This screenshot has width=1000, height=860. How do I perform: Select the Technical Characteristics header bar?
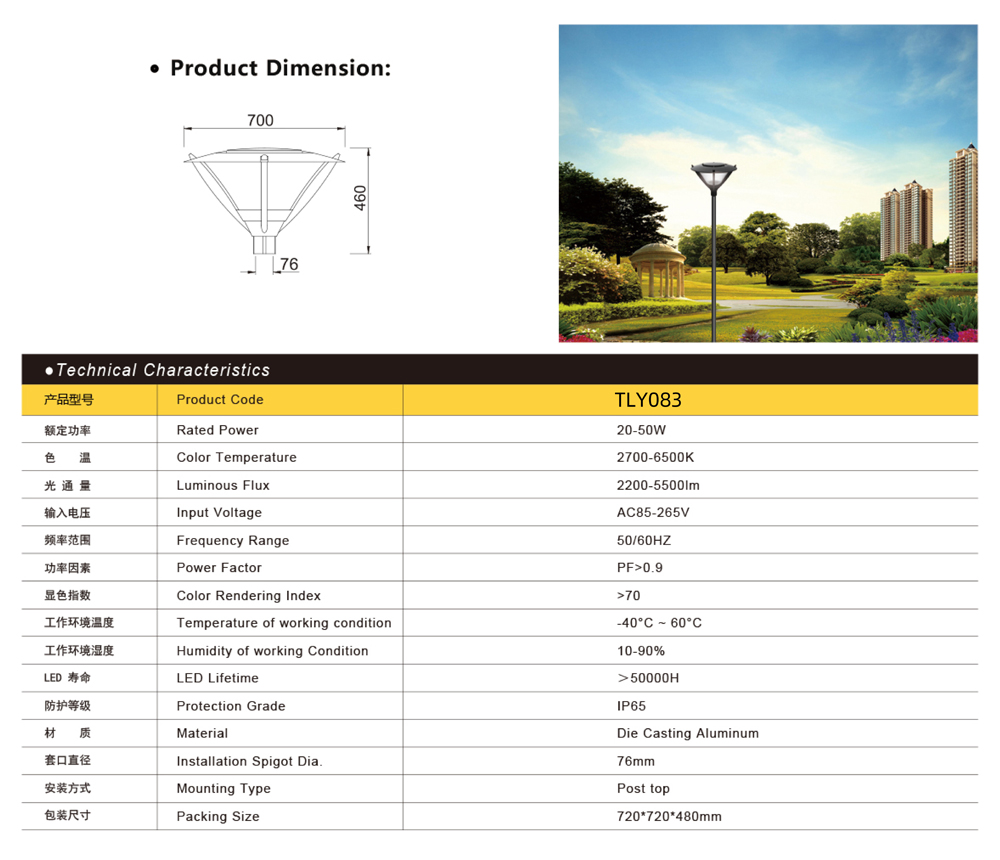[500, 370]
